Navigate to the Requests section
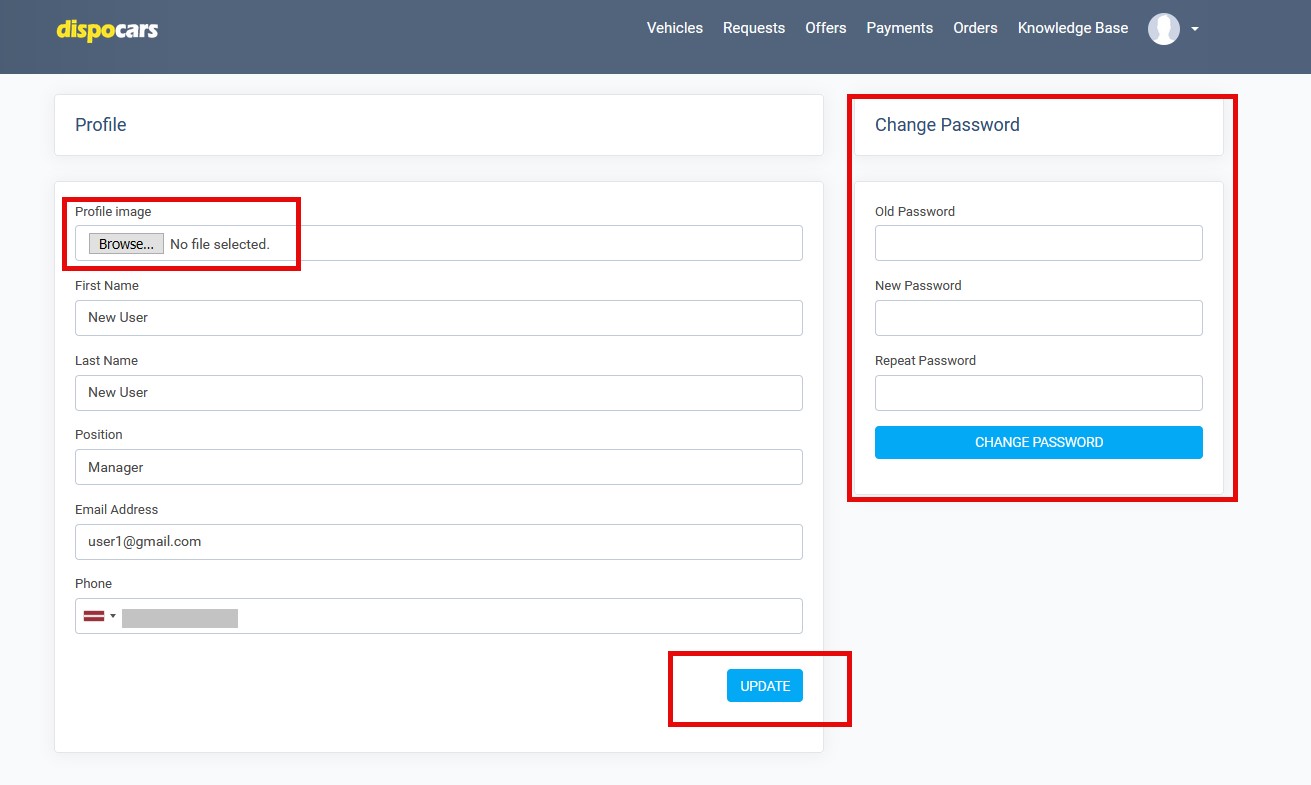The image size is (1311, 785). (x=754, y=28)
